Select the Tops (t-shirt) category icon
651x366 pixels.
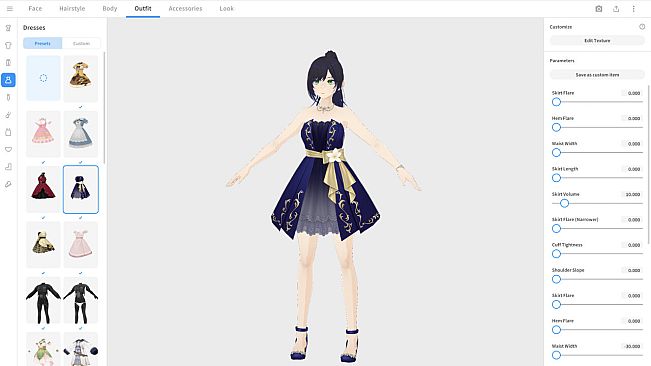coord(8,45)
